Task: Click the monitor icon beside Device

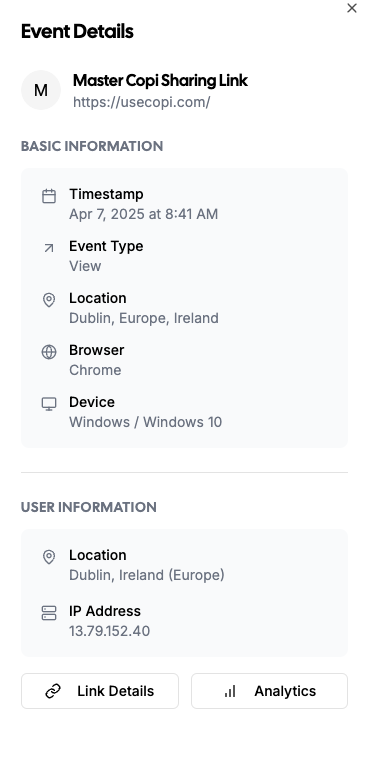Action: [x=49, y=404]
